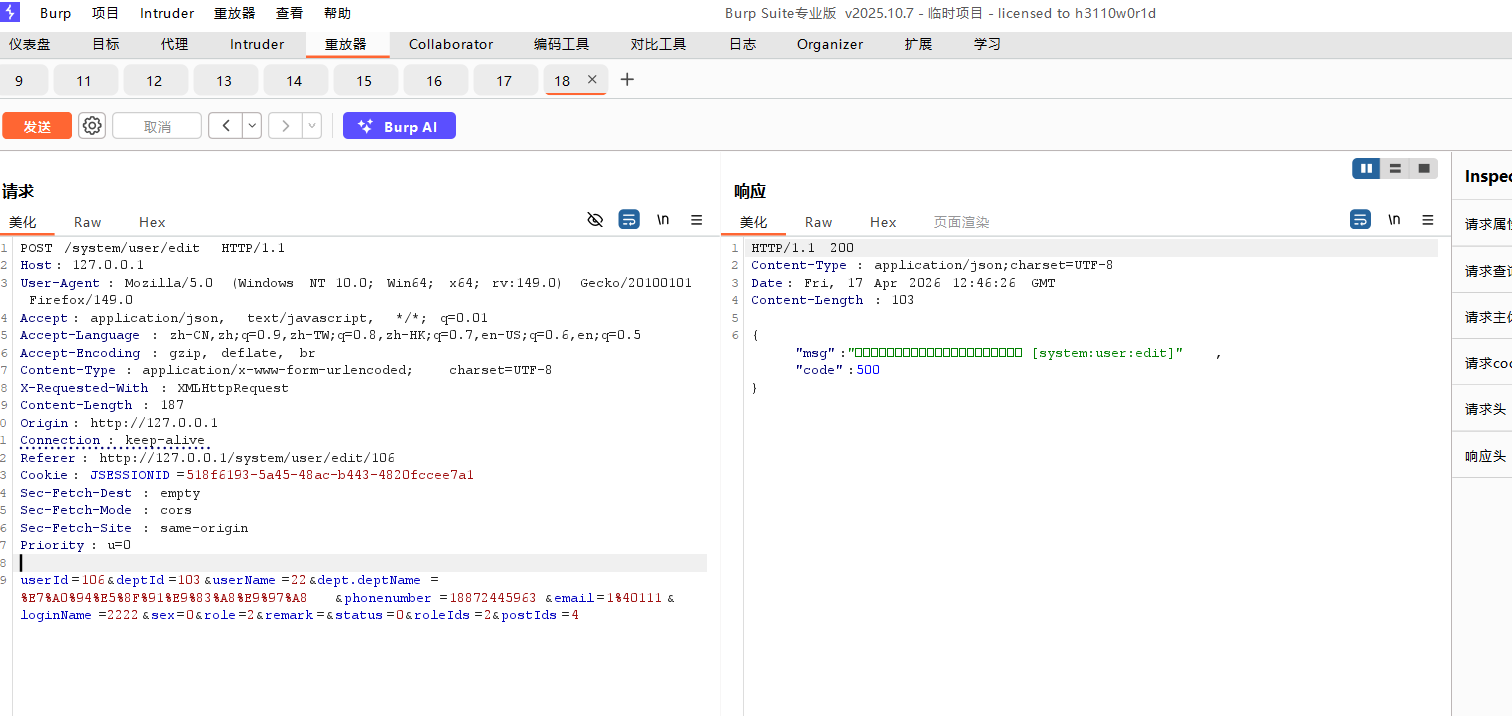The image size is (1512, 716).
Task: Switch to 目标 tab
Action: pyautogui.click(x=106, y=44)
